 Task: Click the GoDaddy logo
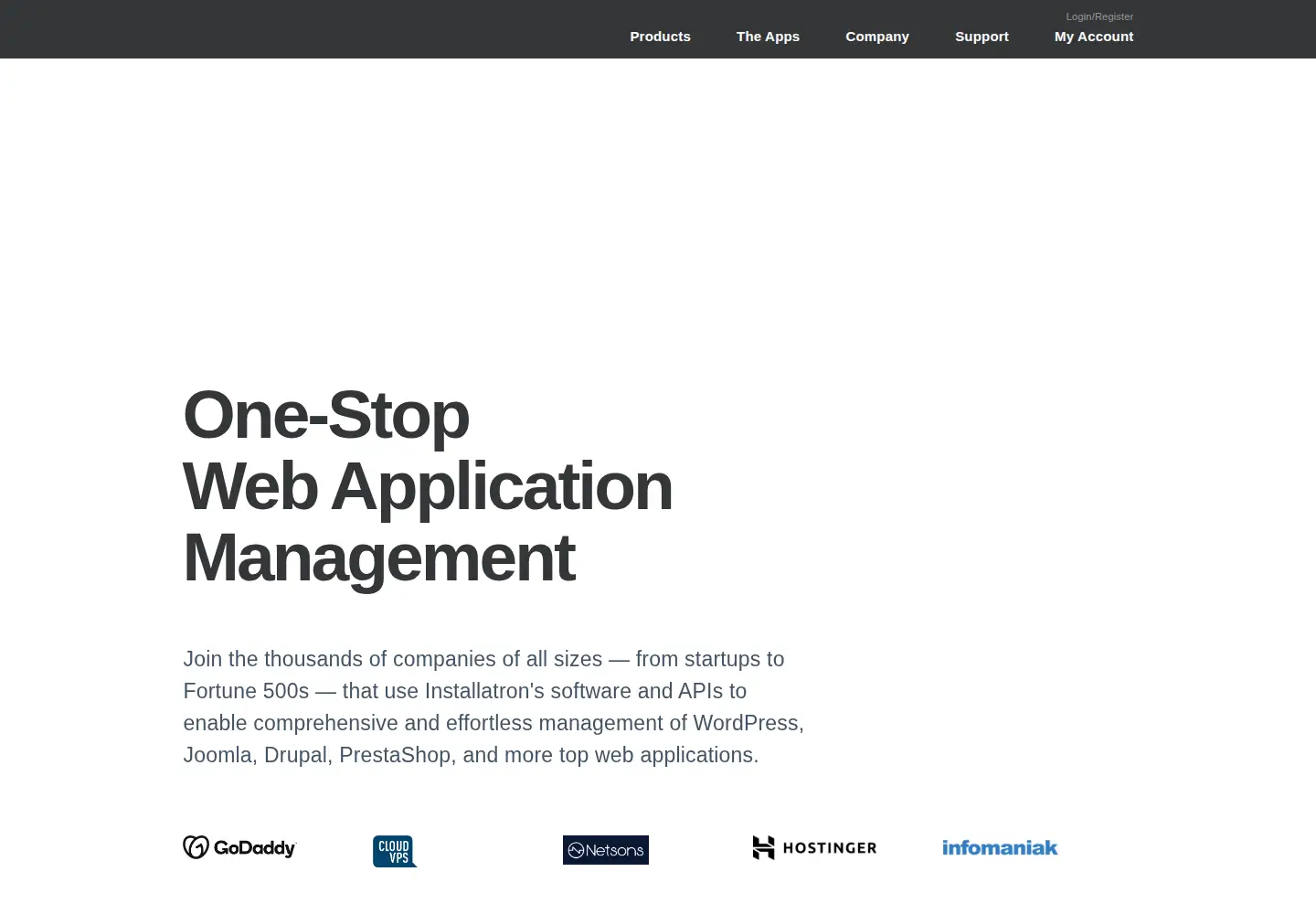pos(239,847)
